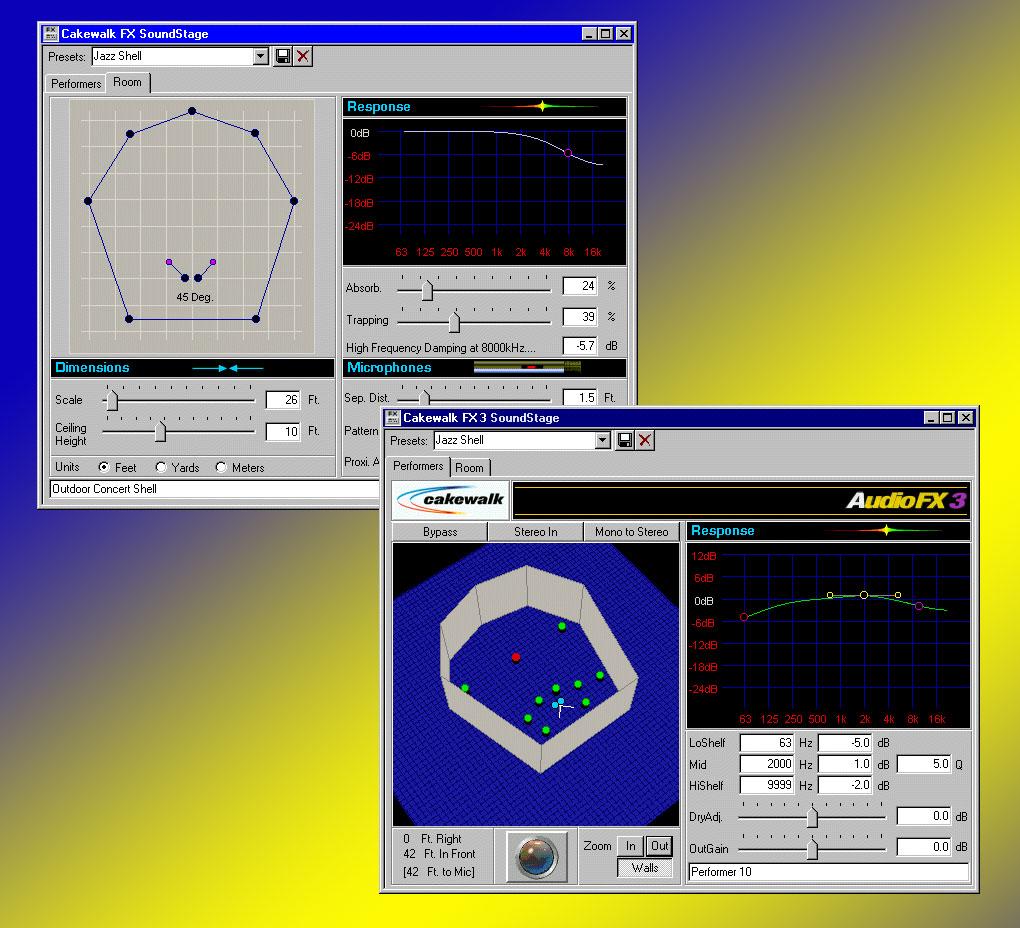Image resolution: width=1020 pixels, height=928 pixels.
Task: Click the Sep. Dist. slider thumb
Action: coord(425,397)
